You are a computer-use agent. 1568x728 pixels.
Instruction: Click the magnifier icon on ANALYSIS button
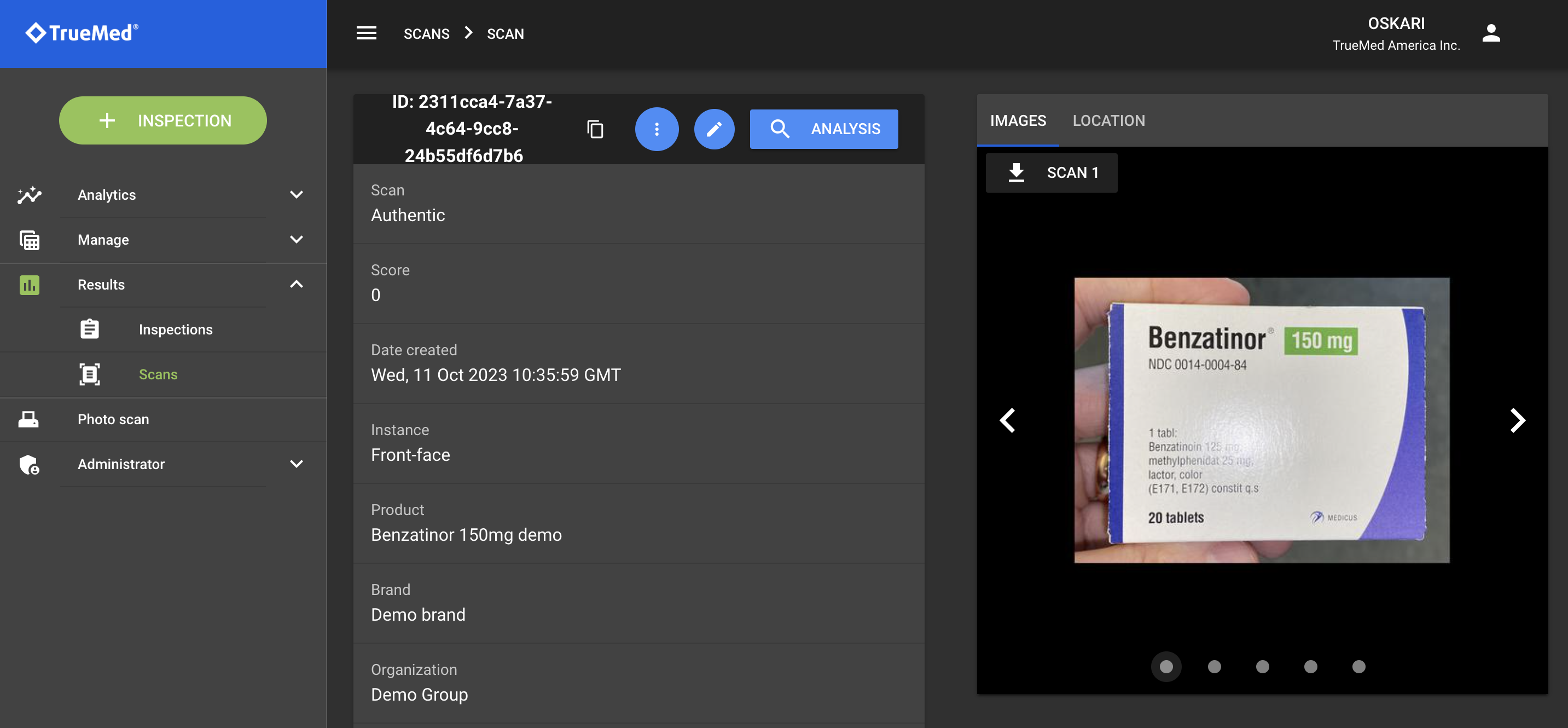click(780, 129)
